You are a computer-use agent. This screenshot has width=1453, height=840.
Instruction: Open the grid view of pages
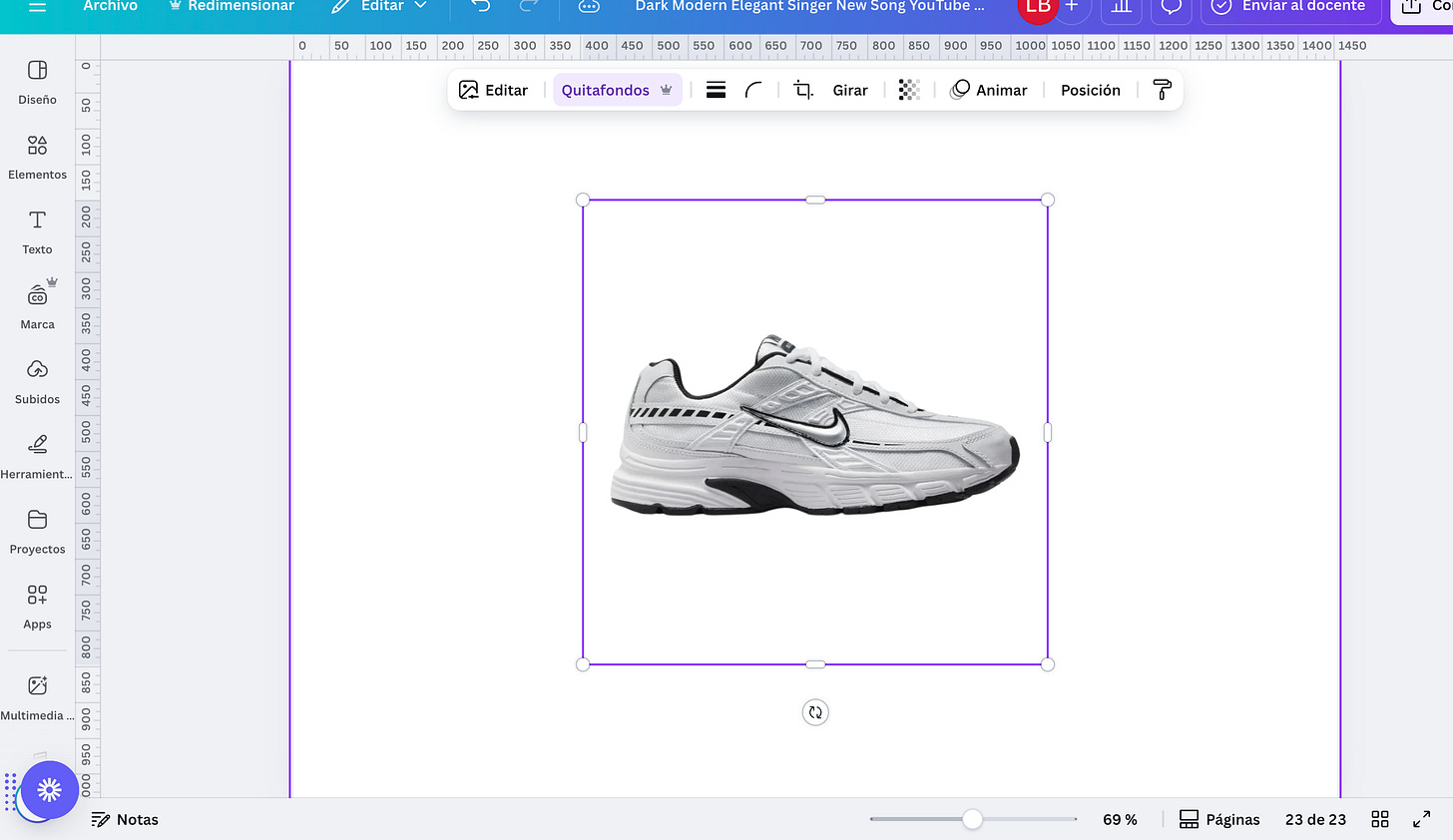pyautogui.click(x=1380, y=819)
